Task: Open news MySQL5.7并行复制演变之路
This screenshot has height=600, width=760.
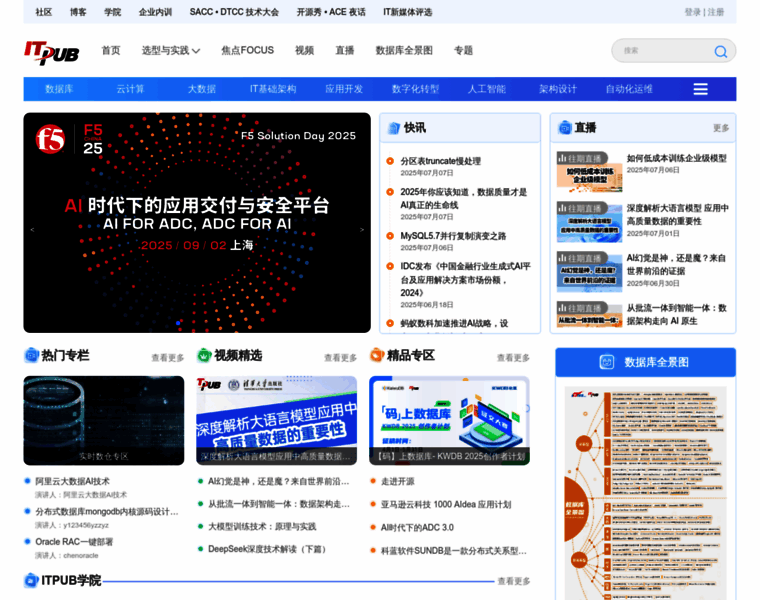Action: [x=453, y=236]
